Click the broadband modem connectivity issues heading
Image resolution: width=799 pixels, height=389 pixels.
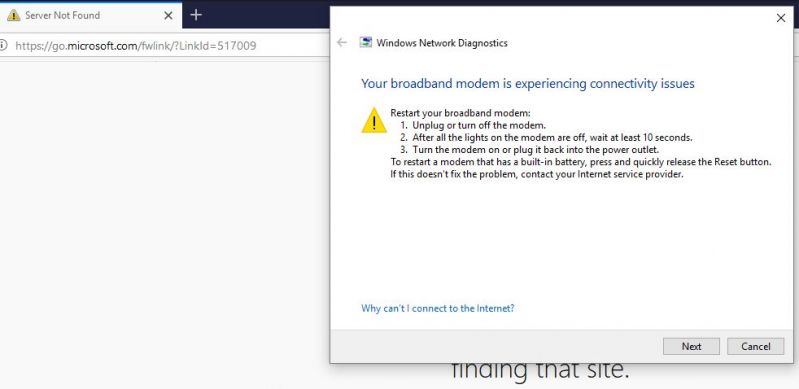pyautogui.click(x=527, y=84)
